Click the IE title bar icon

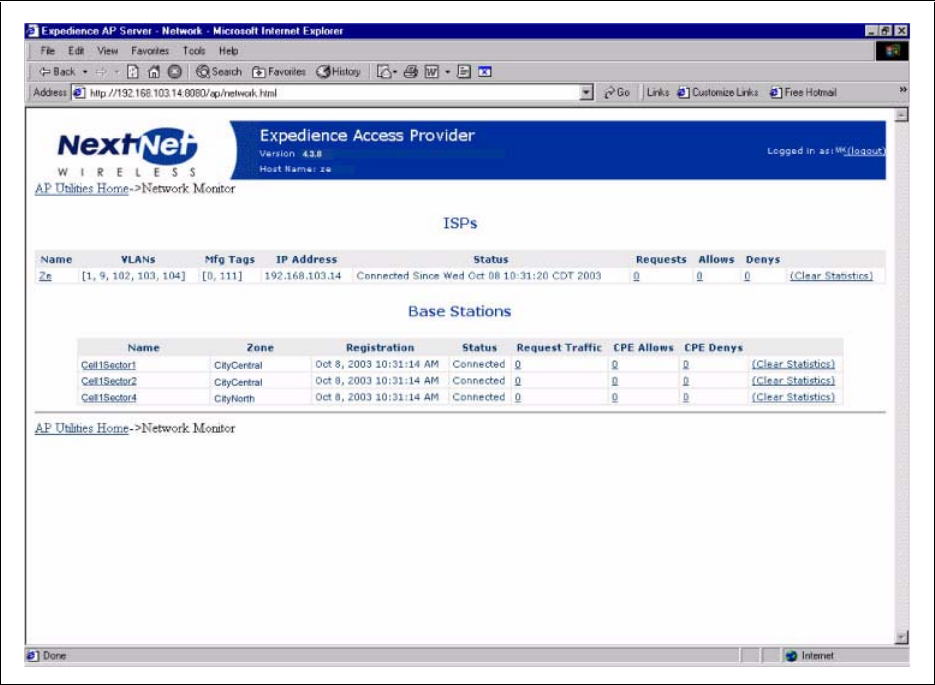point(33,31)
